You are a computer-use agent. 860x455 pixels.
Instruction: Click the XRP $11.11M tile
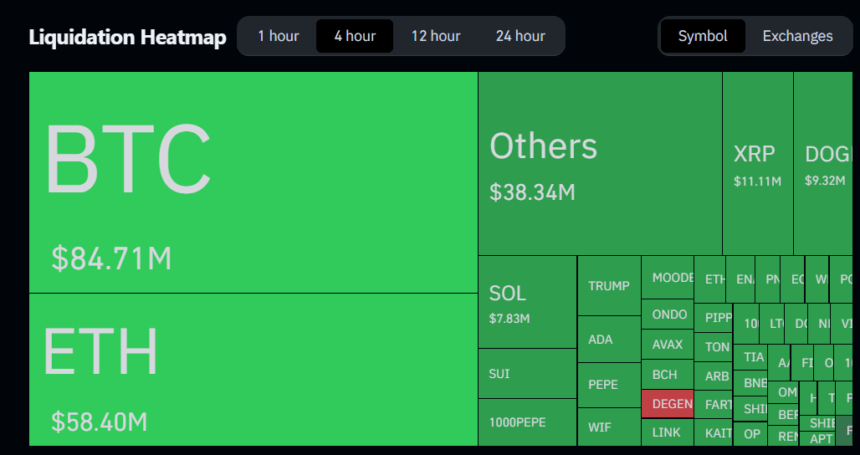tap(757, 164)
